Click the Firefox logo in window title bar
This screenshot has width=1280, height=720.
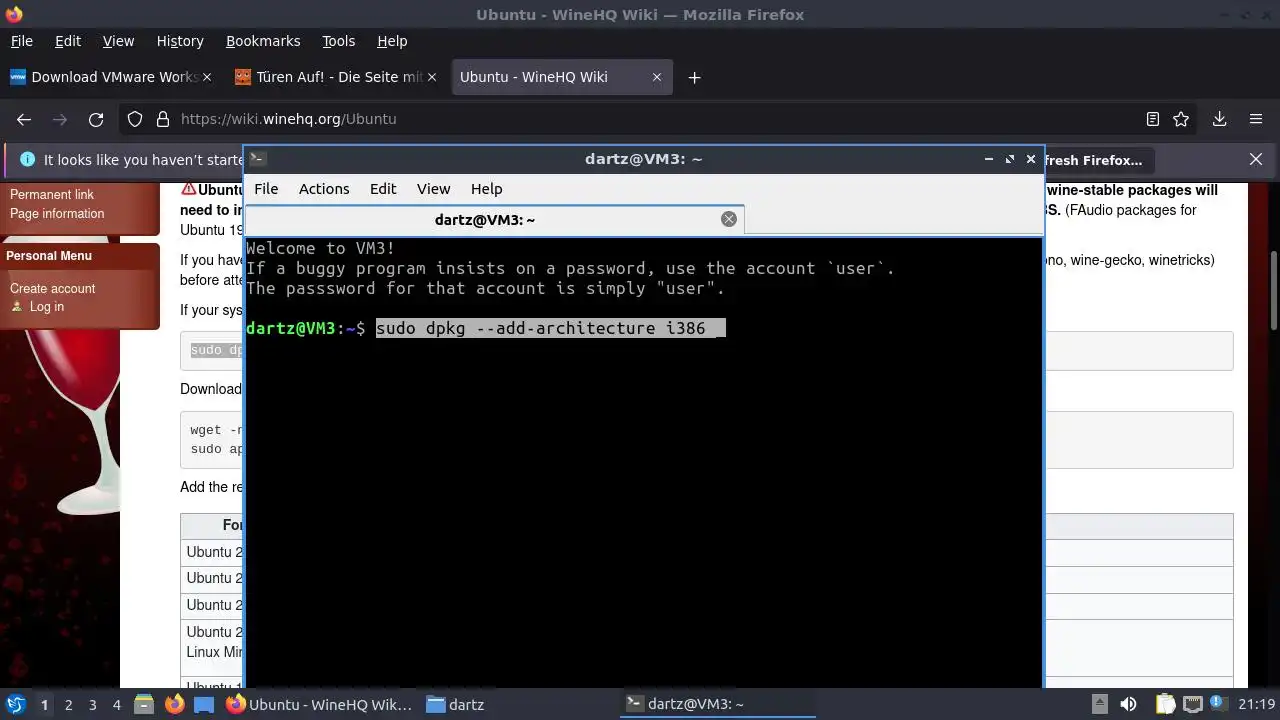point(13,14)
